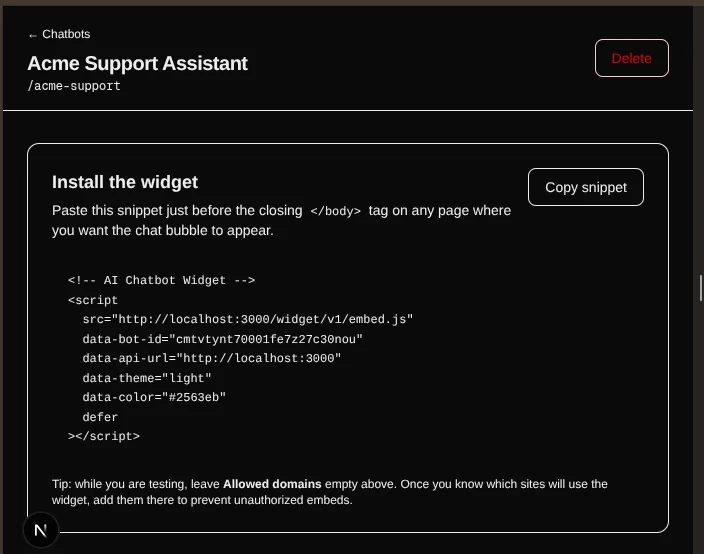The height and width of the screenshot is (554, 704).
Task: Click the red Delete button
Action: 631,58
